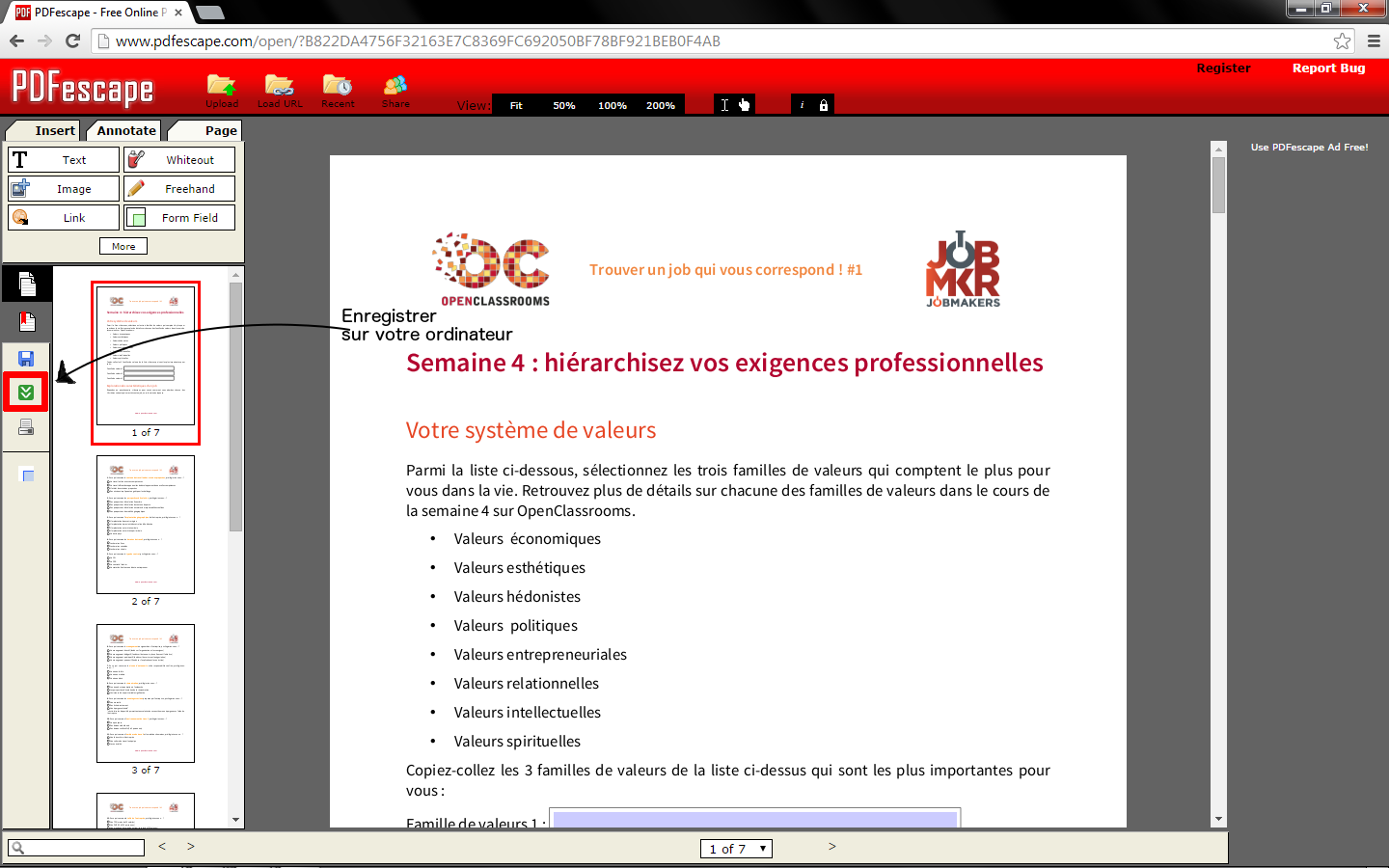The height and width of the screenshot is (868, 1389).
Task: Select the PDFescape browser tab
Action: click(x=99, y=13)
